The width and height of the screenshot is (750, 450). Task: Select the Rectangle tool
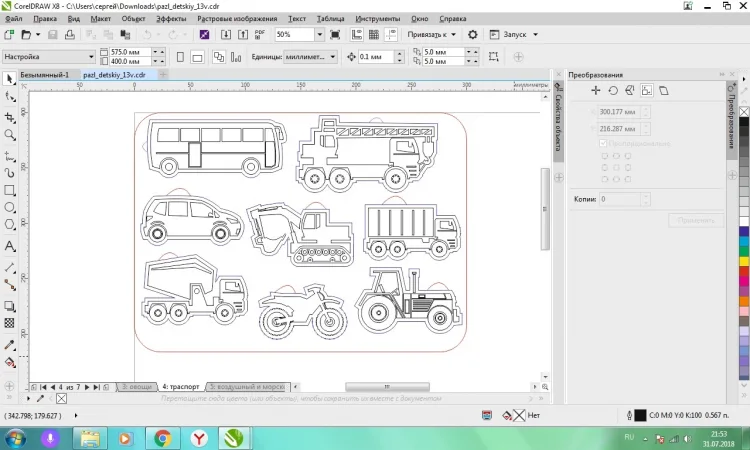tap(10, 190)
